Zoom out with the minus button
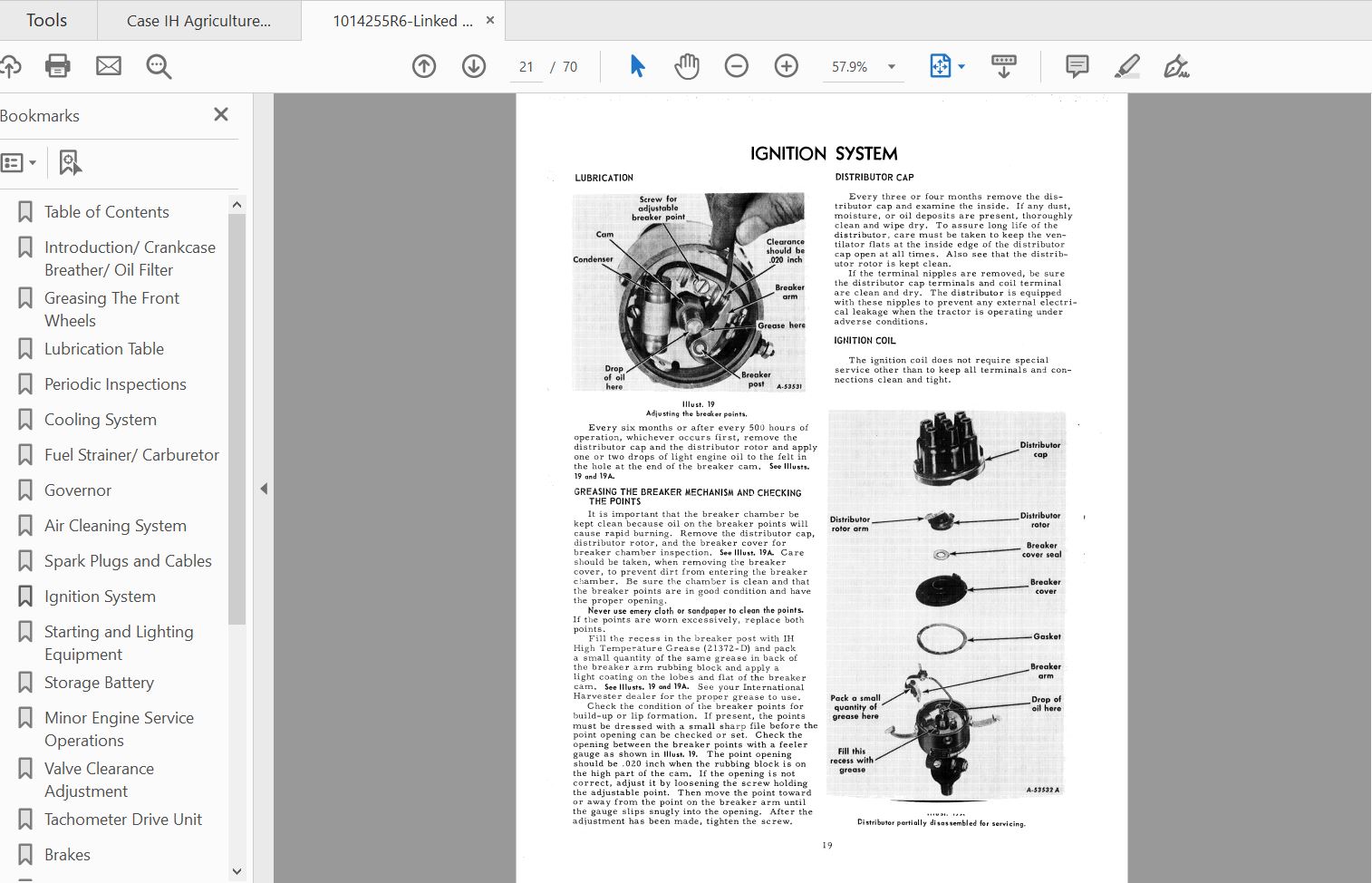The image size is (1372, 883). coord(737,66)
